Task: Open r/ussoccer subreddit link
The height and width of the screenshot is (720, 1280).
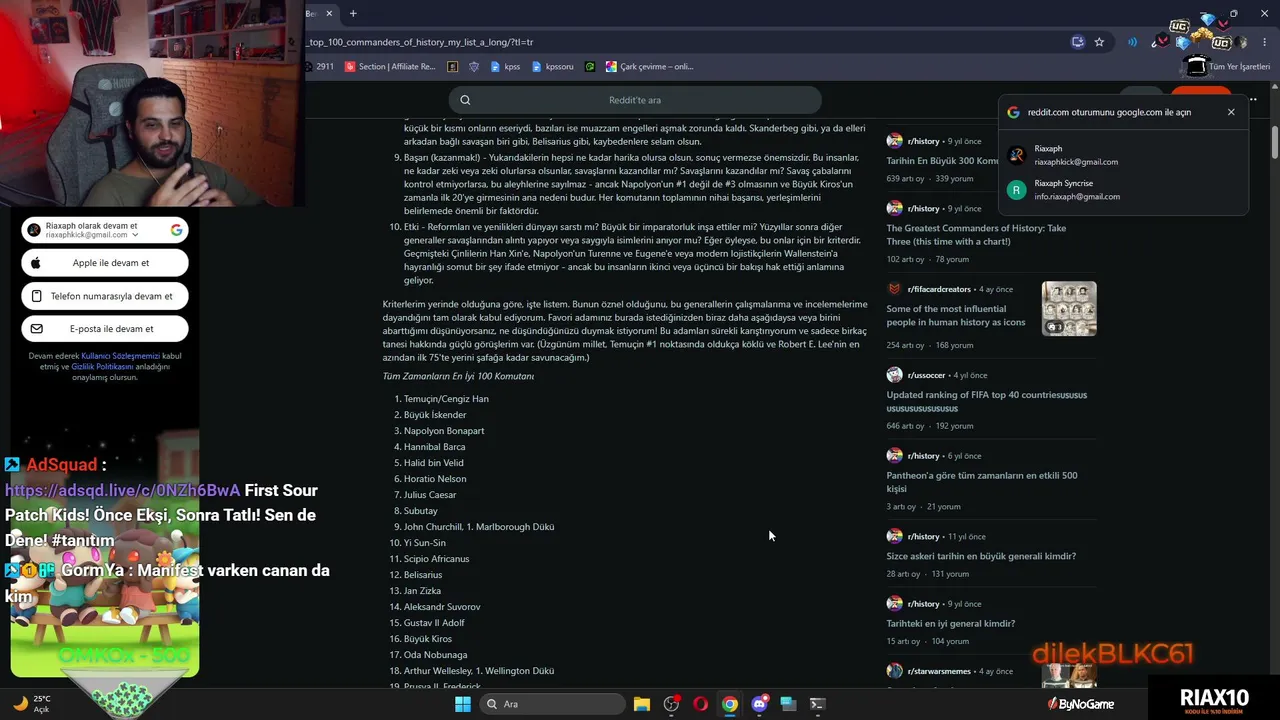Action: coord(926,375)
